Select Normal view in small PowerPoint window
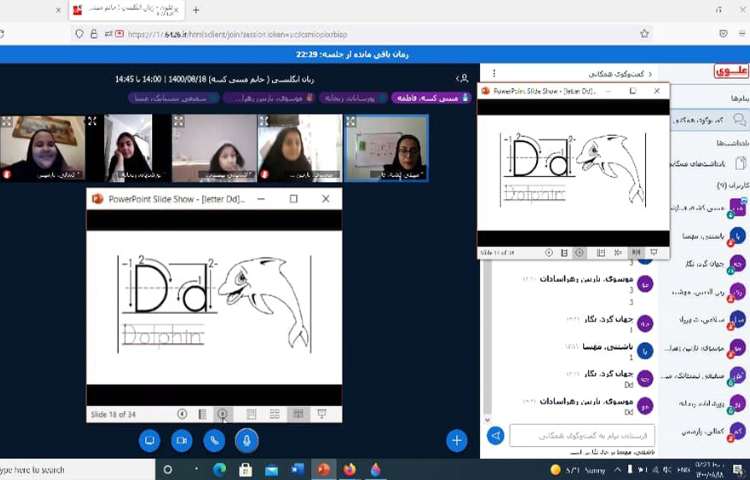Image resolution: width=750 pixels, height=480 pixels. click(x=601, y=252)
